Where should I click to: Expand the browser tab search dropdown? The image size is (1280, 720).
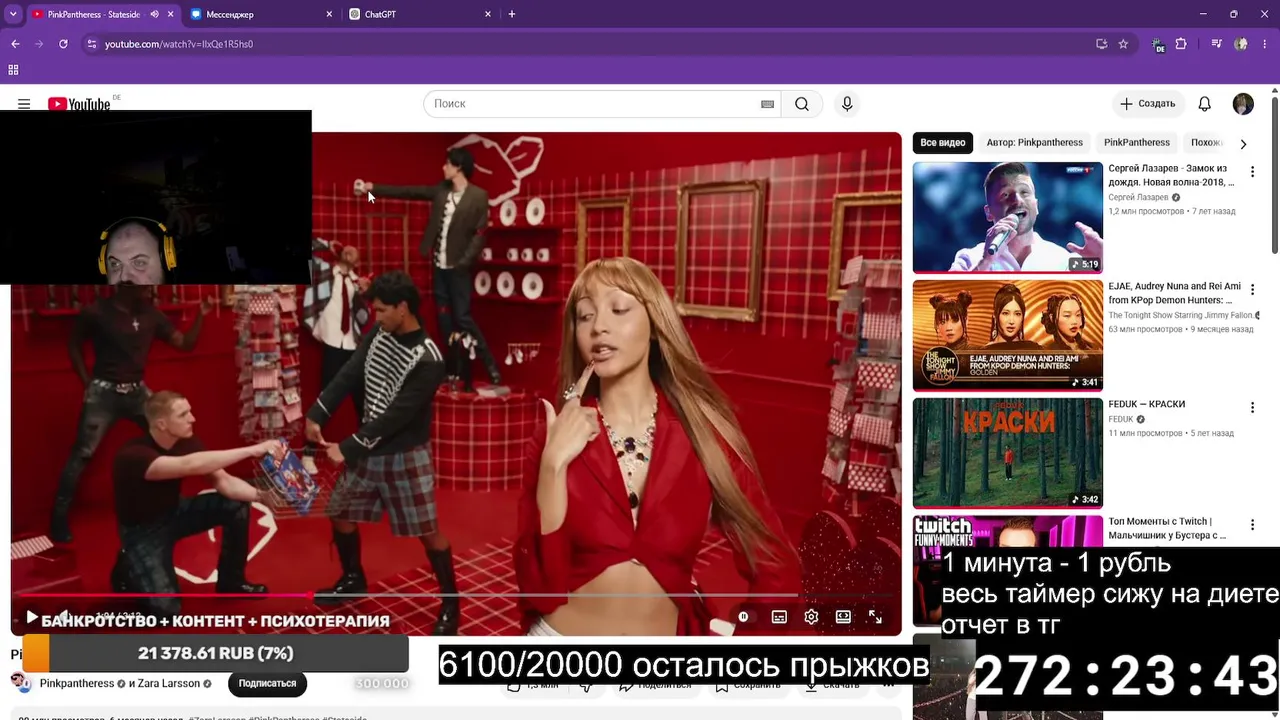pos(13,14)
